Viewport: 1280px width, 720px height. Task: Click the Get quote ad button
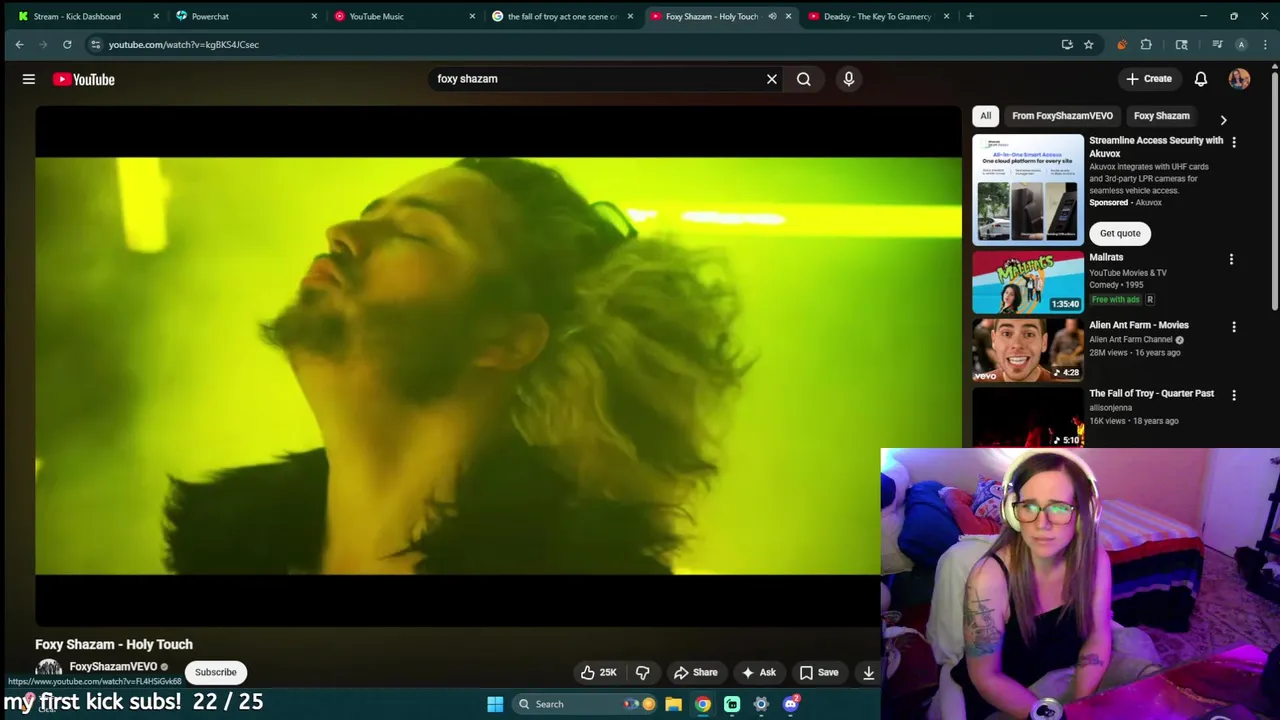coord(1120,233)
